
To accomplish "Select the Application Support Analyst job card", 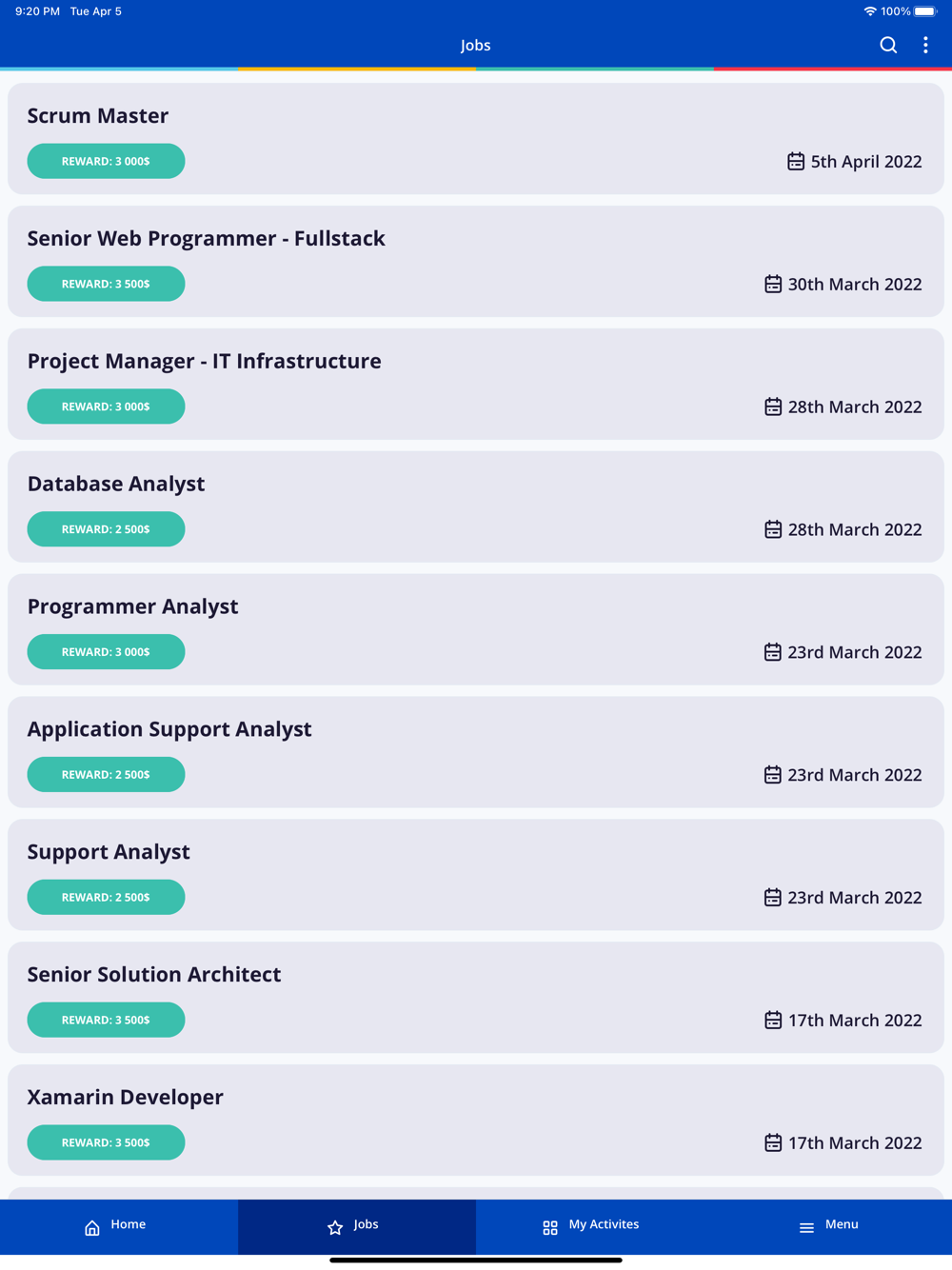I will click(x=169, y=729).
